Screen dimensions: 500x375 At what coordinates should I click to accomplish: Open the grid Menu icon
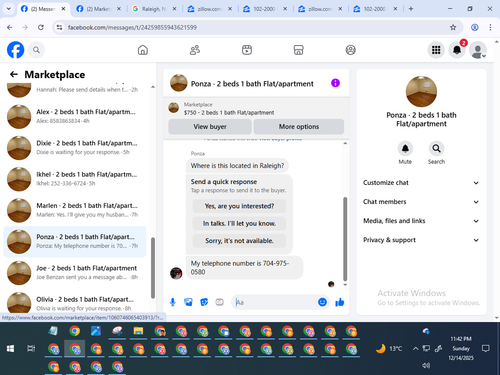[436, 50]
